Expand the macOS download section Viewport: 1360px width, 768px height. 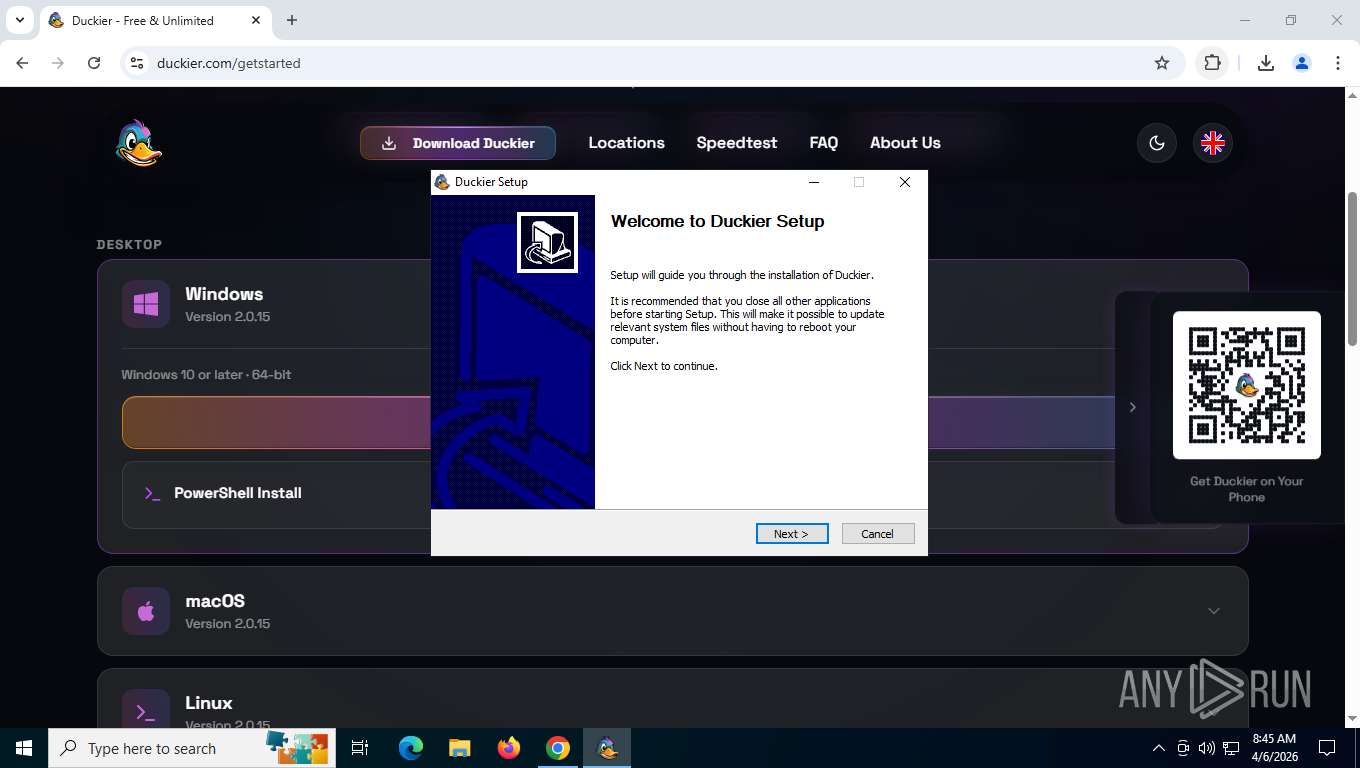click(1214, 611)
